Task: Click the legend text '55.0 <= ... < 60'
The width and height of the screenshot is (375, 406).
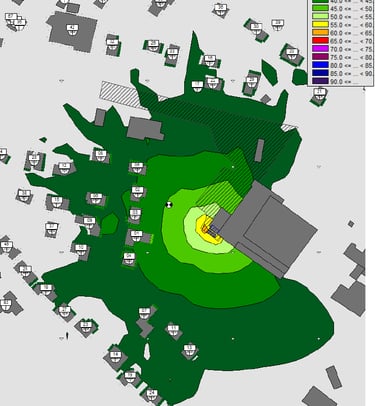Action: (x=351, y=25)
